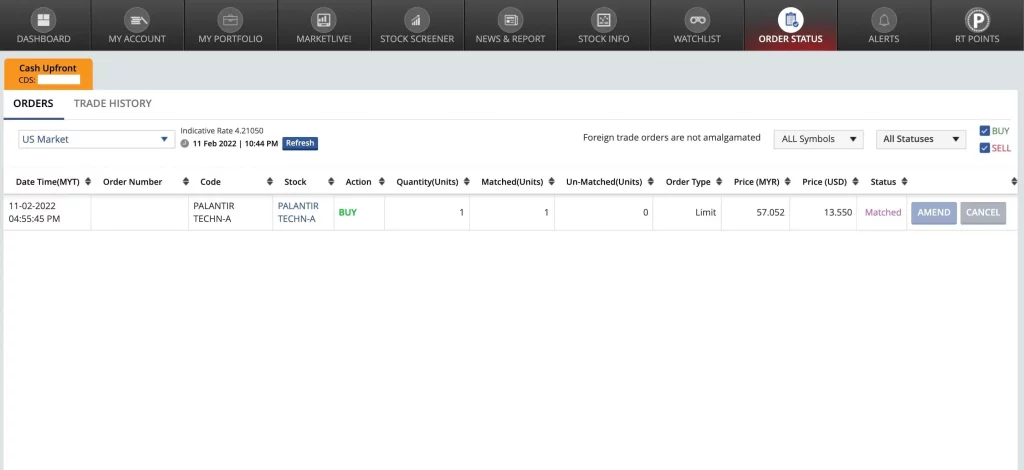
Task: Open the Watchlist binoculars icon
Action: [697, 20]
